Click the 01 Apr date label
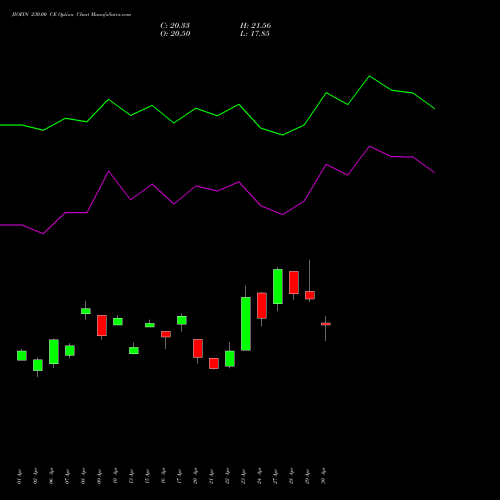The height and width of the screenshot is (500, 500). click(19, 476)
